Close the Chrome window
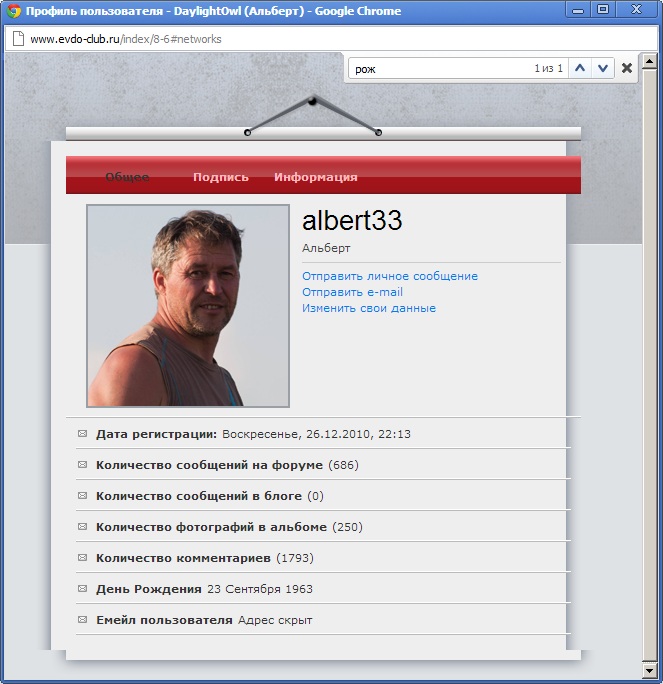 pyautogui.click(x=636, y=10)
